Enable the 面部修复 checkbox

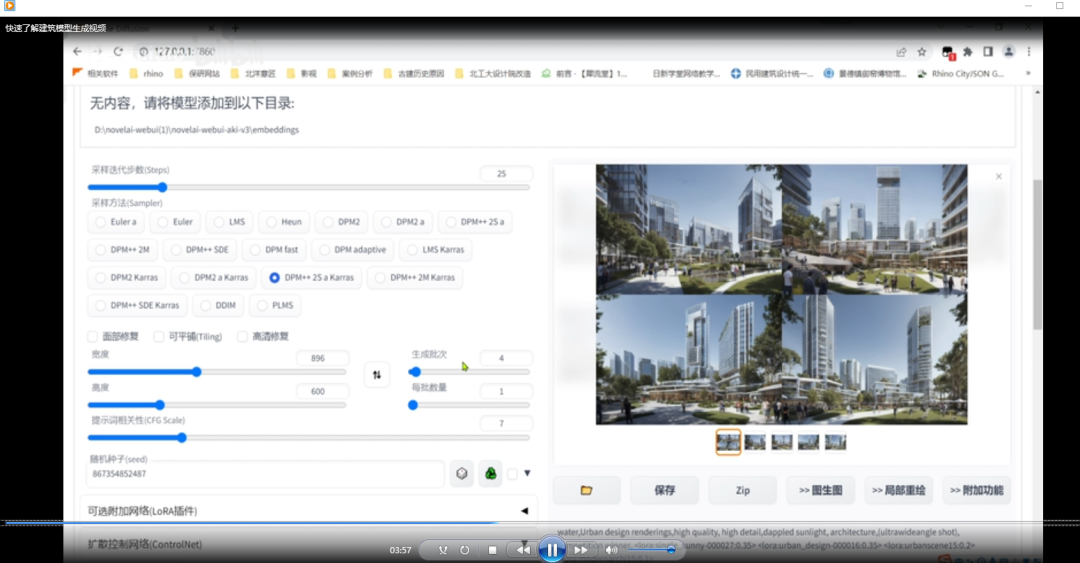click(x=93, y=337)
